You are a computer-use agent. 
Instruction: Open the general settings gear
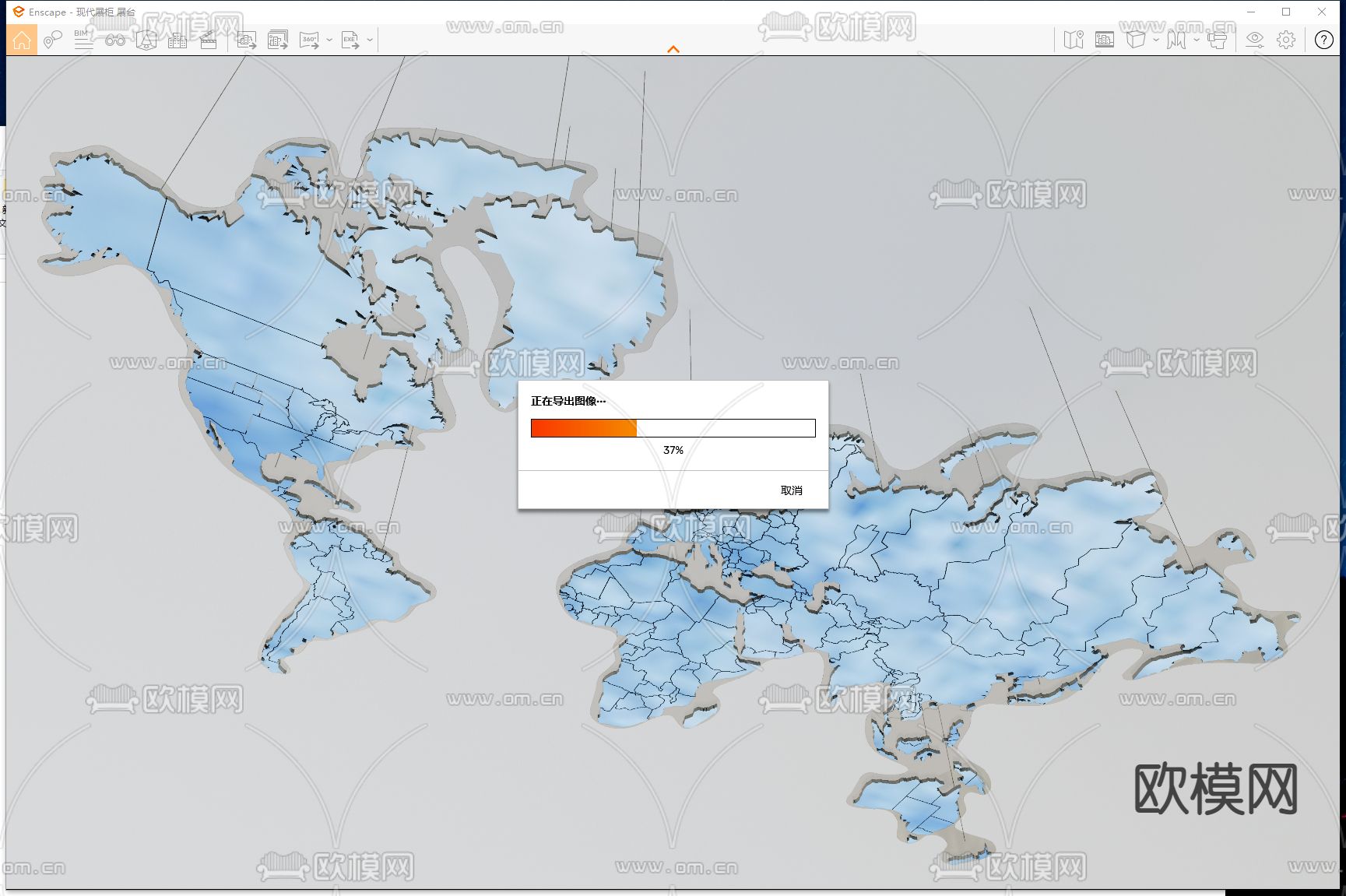pyautogui.click(x=1286, y=40)
